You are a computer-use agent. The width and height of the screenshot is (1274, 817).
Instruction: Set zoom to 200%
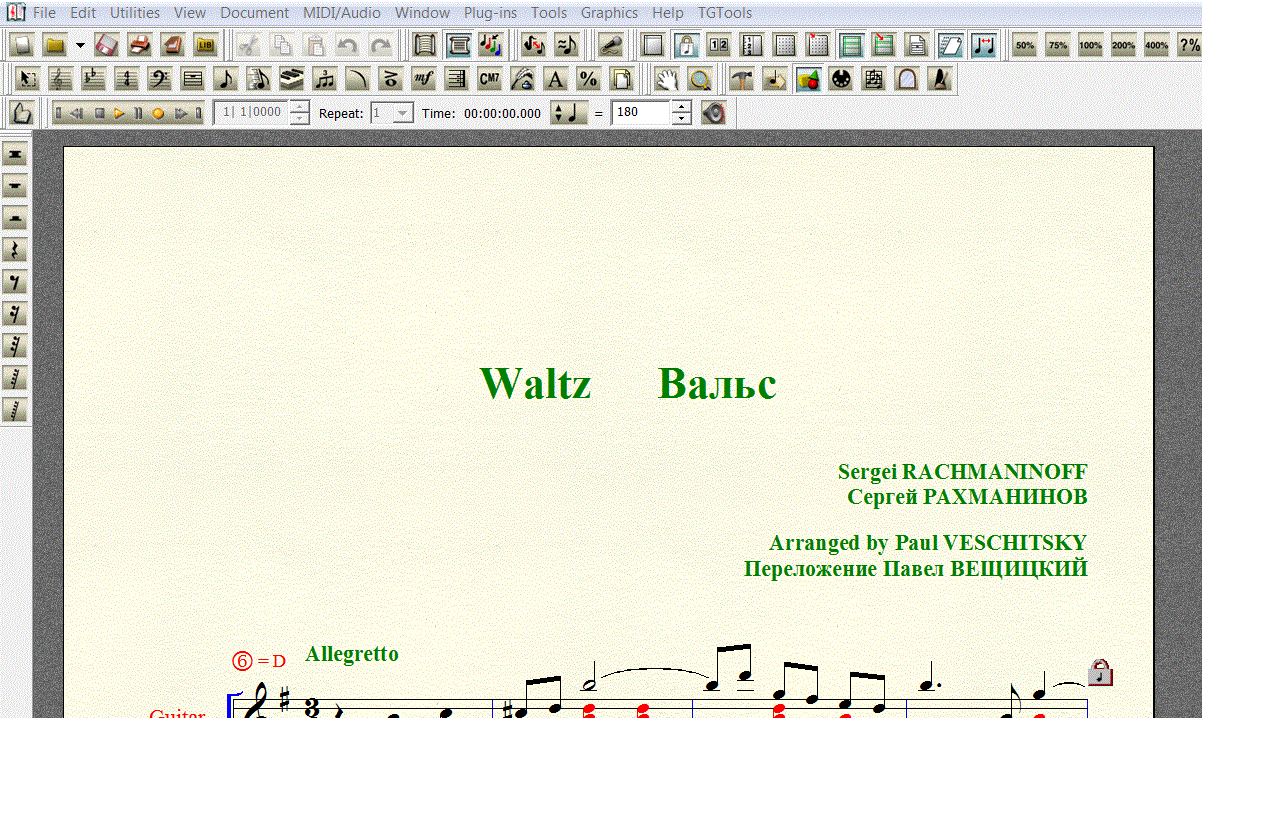pos(1124,45)
